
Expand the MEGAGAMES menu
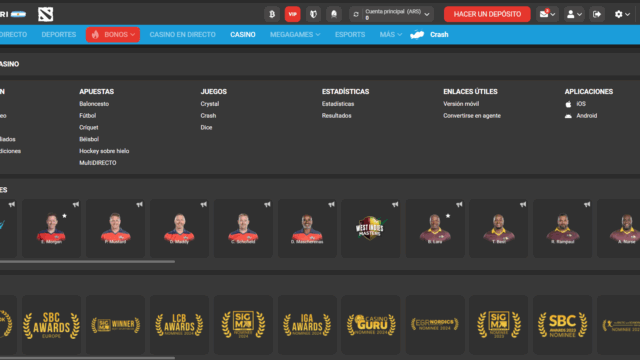[x=295, y=35]
